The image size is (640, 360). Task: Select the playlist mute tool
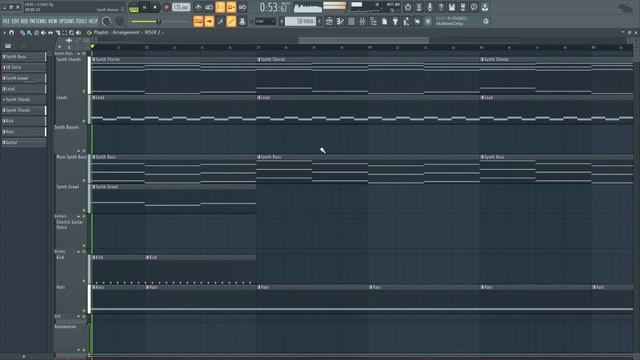tap(43, 33)
